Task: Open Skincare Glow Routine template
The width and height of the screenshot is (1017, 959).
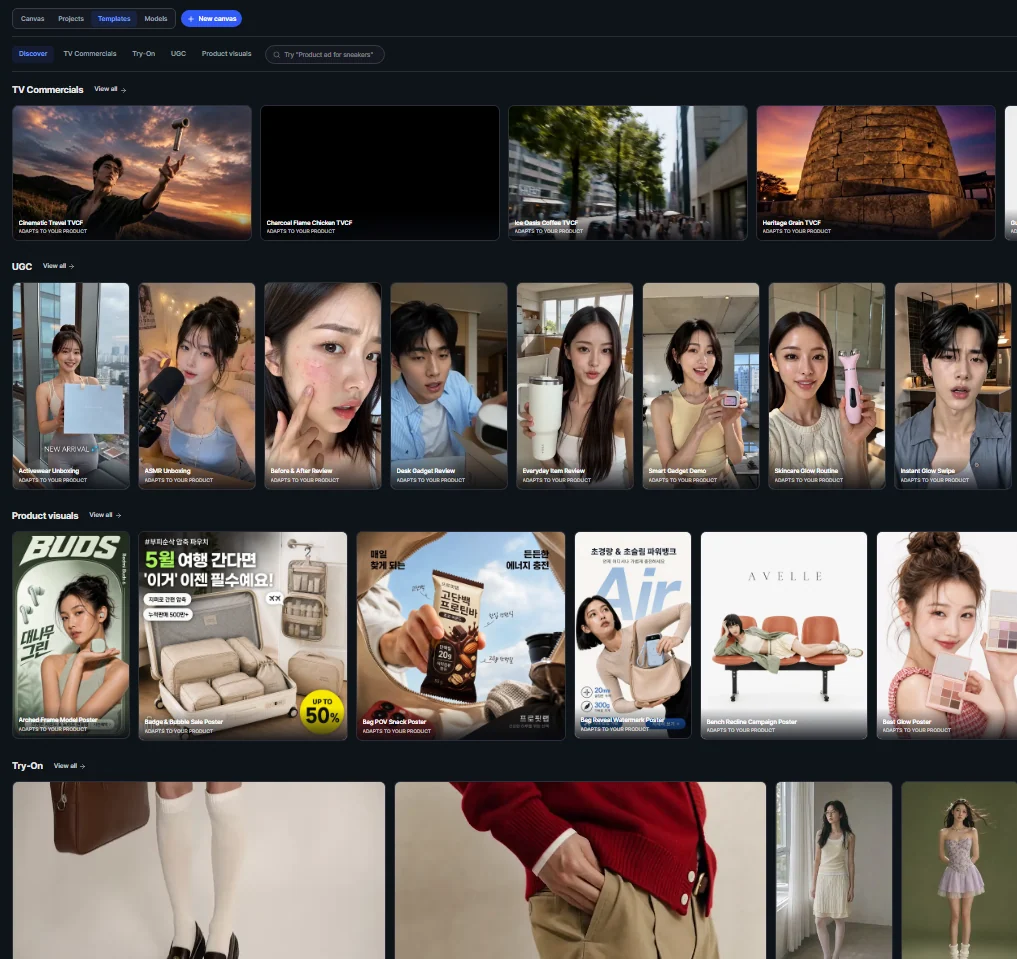Action: 827,386
